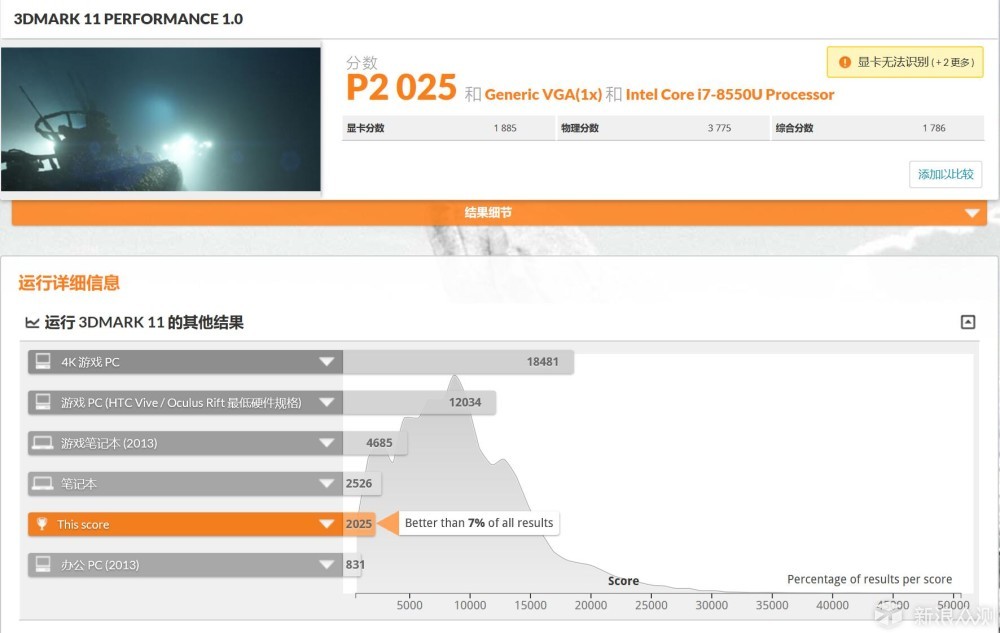Expand the 笔记本 dropdown arrow
Image resolution: width=1000 pixels, height=633 pixels.
327,484
